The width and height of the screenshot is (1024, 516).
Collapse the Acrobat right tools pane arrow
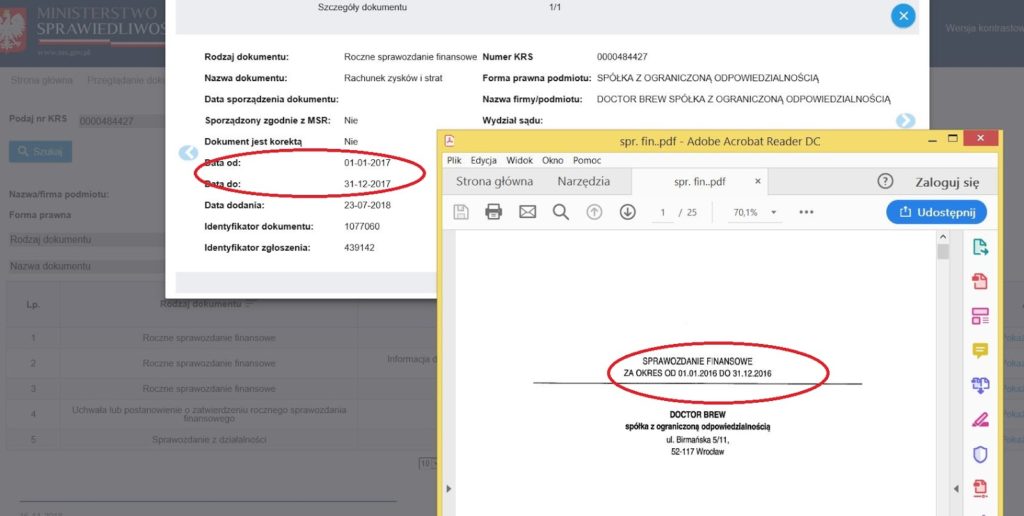955,489
